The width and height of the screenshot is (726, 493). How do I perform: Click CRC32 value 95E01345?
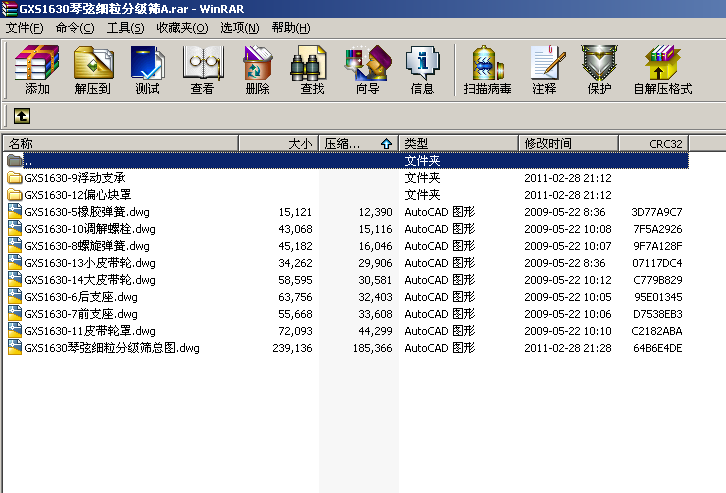pos(658,297)
